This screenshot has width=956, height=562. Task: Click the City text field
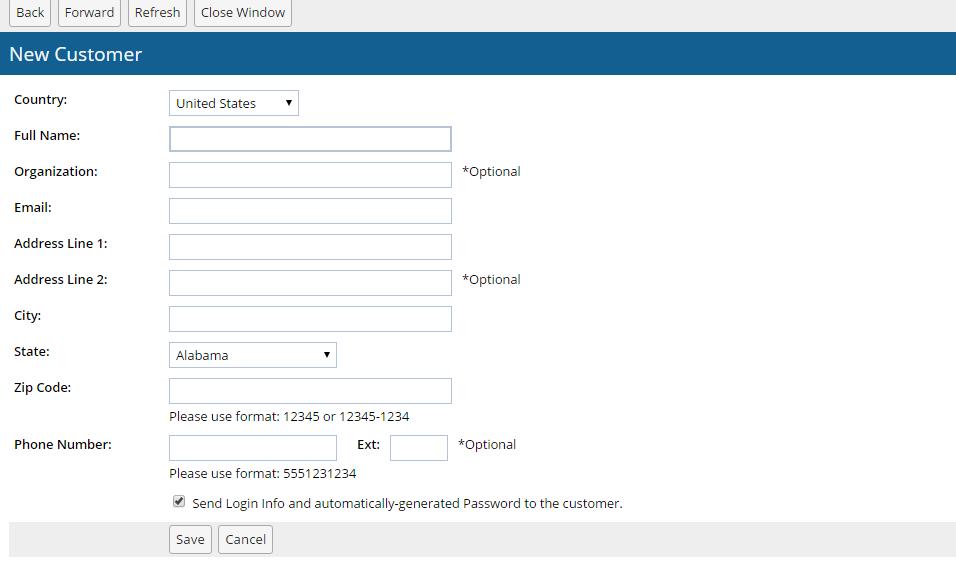[x=310, y=319]
